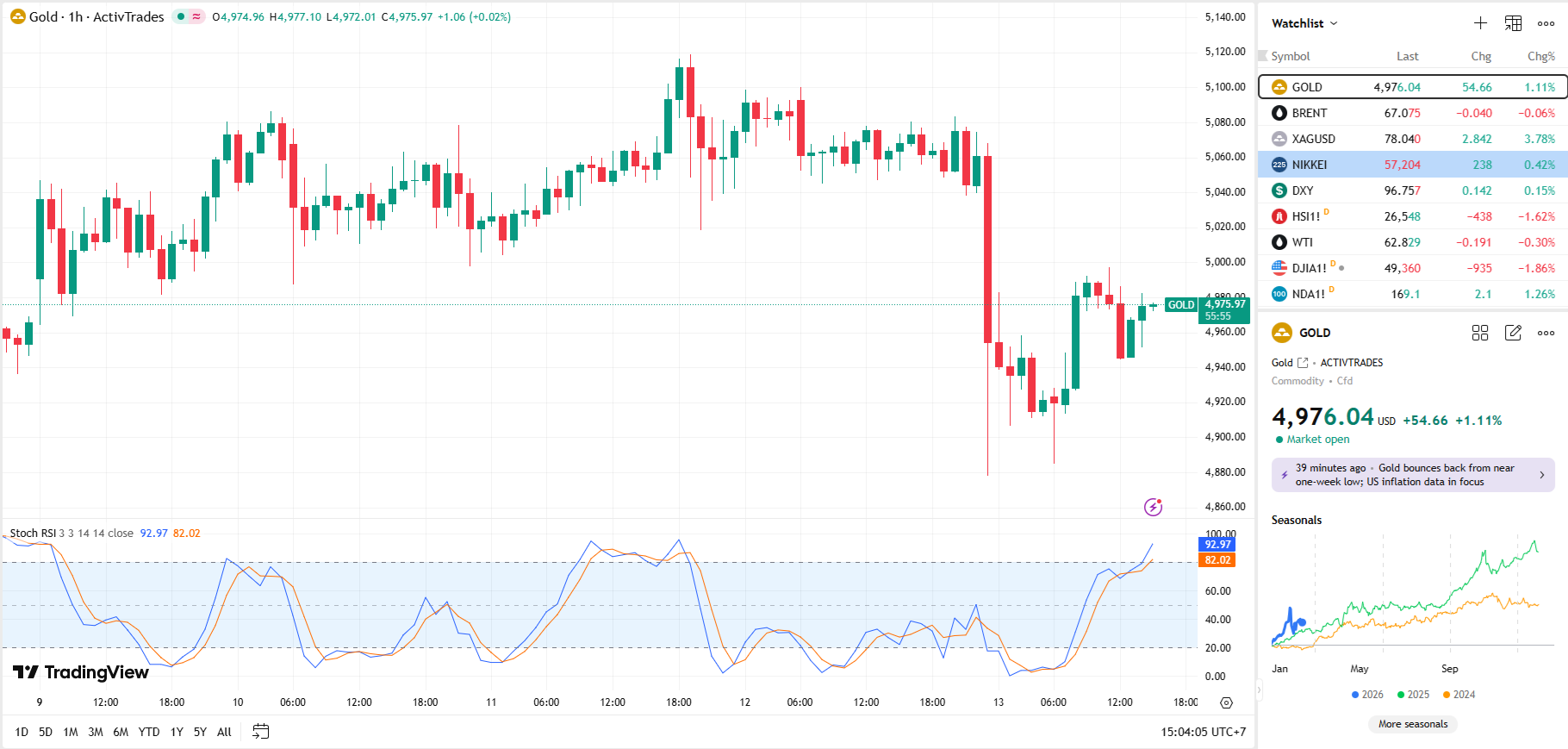1568x749 pixels.
Task: Open the Watchlist three-dots more menu
Action: [x=1546, y=23]
